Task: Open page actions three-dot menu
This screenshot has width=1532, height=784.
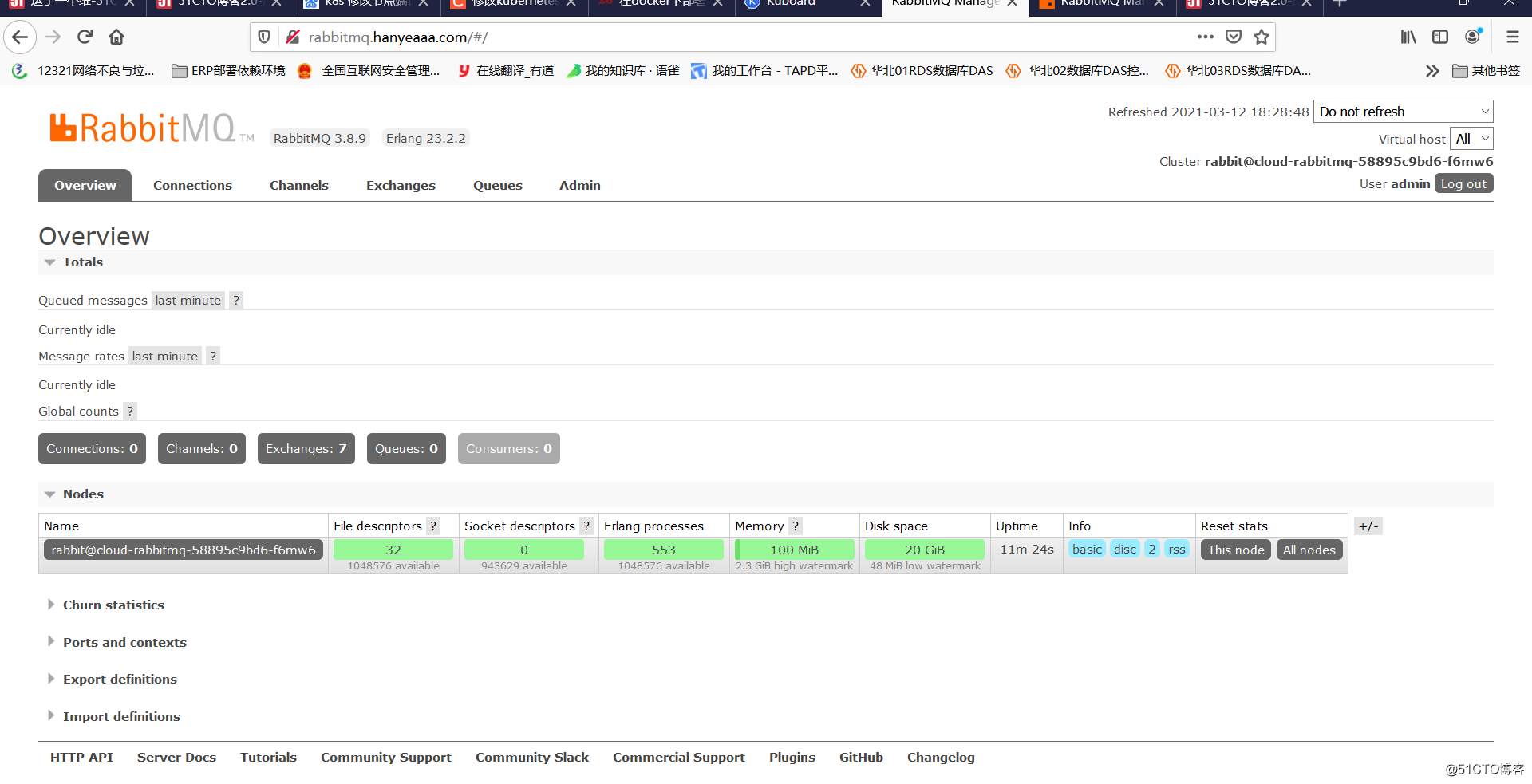Action: click(x=1205, y=37)
